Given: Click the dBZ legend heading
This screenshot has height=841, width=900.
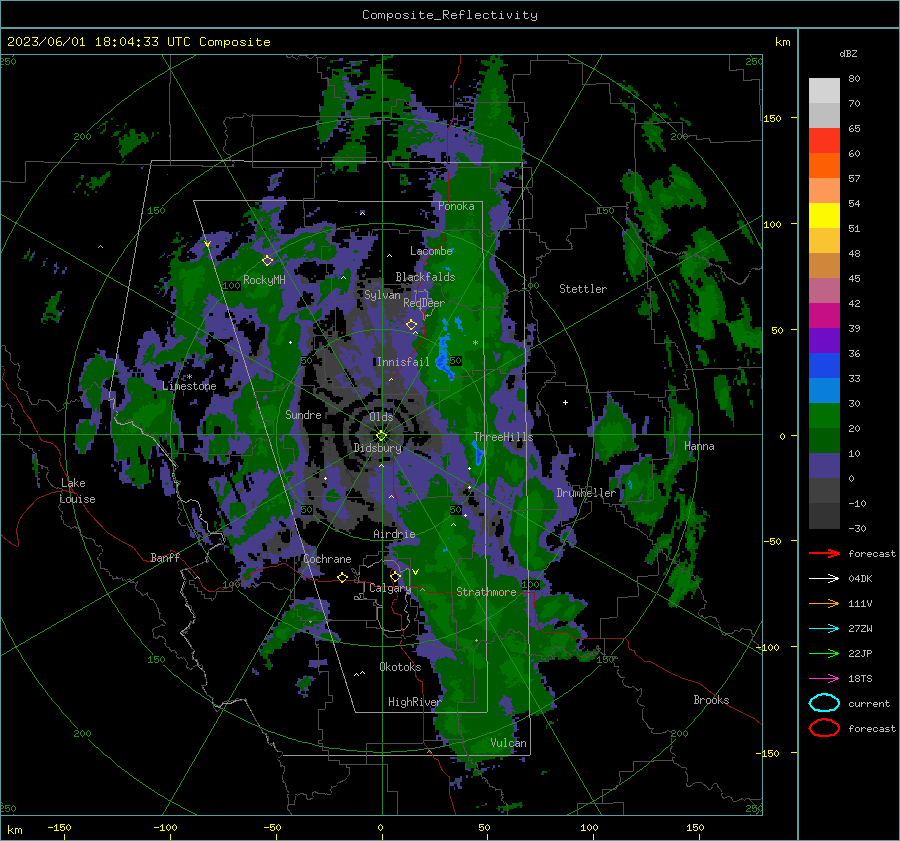Looking at the screenshot, I should coord(848,53).
